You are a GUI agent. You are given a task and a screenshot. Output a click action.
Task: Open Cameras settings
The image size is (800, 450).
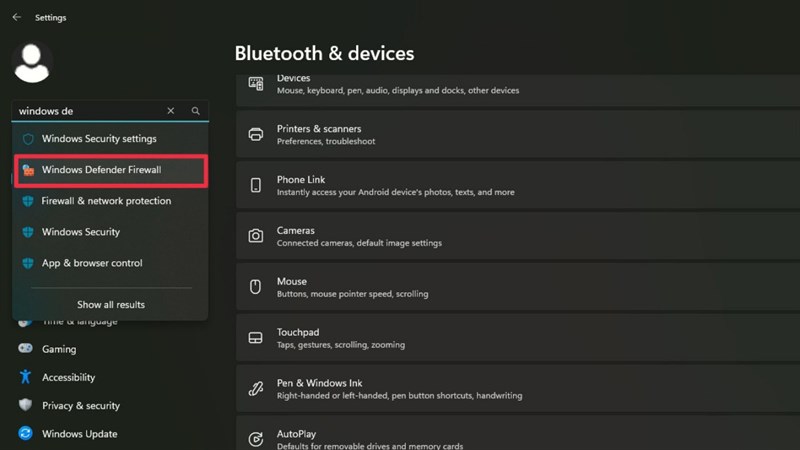(518, 236)
